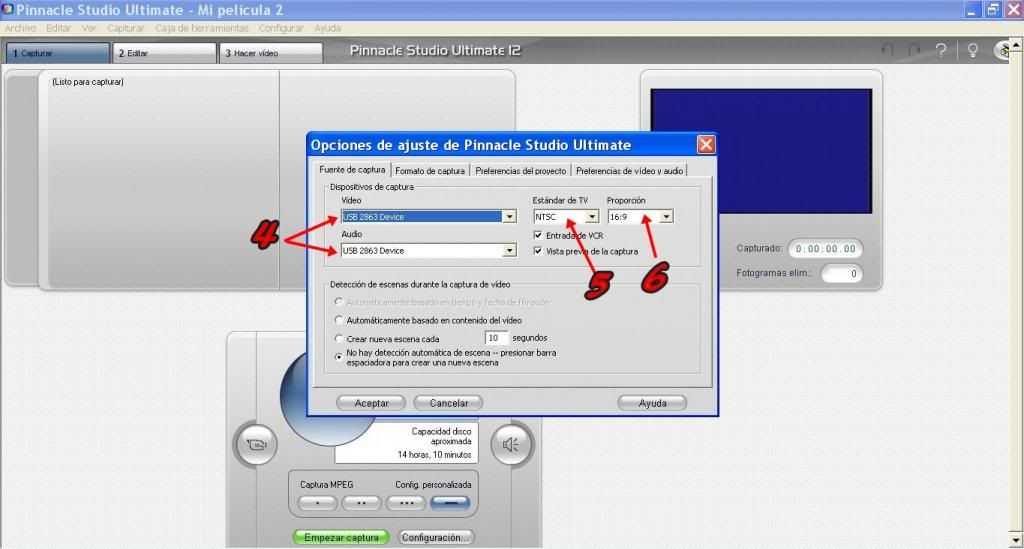This screenshot has height=549, width=1024.
Task: Click the speaker audio input button
Action: tap(510, 445)
